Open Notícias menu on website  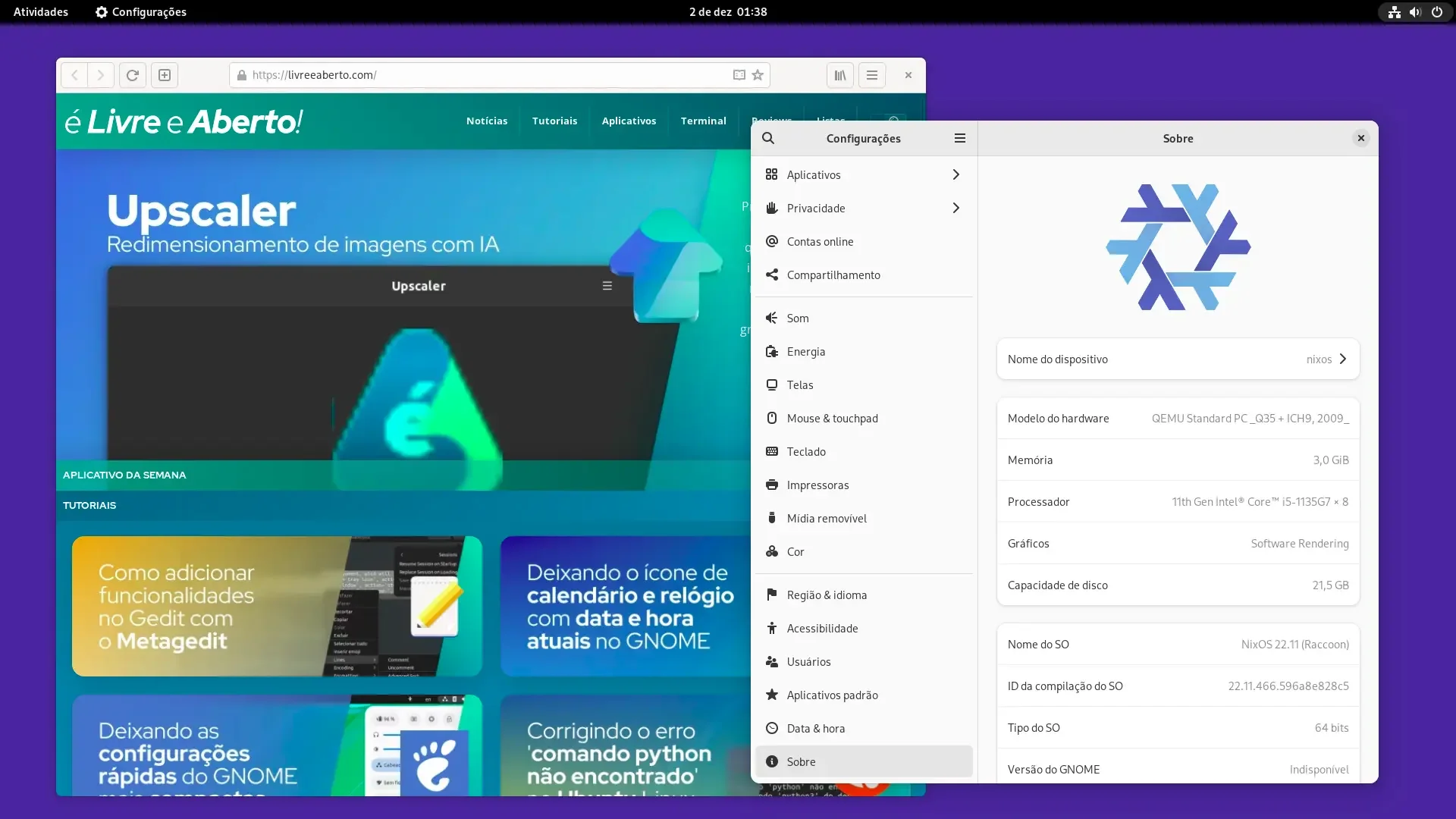point(487,121)
